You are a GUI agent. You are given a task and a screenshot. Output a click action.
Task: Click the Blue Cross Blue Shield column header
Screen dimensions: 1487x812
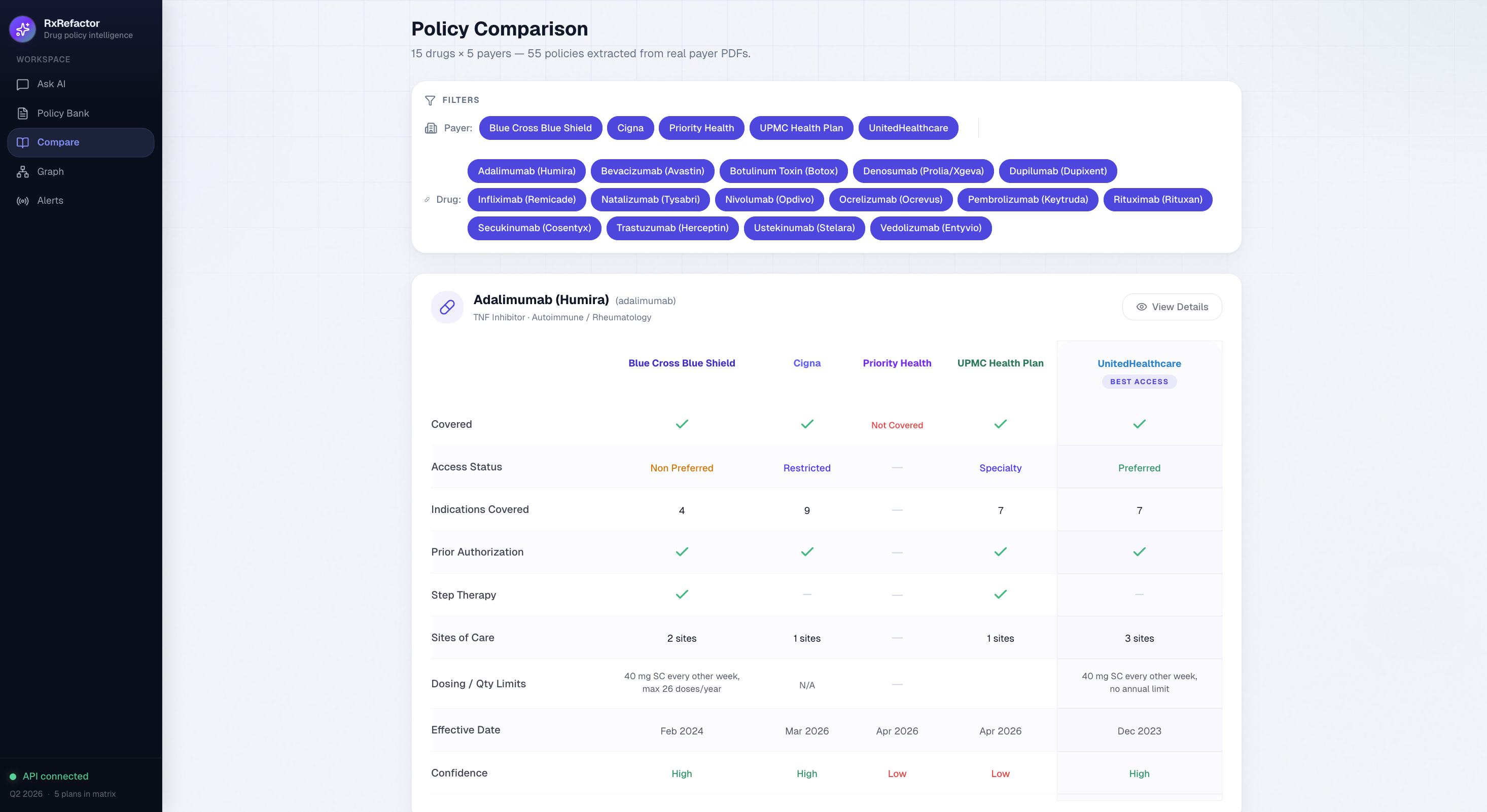681,363
